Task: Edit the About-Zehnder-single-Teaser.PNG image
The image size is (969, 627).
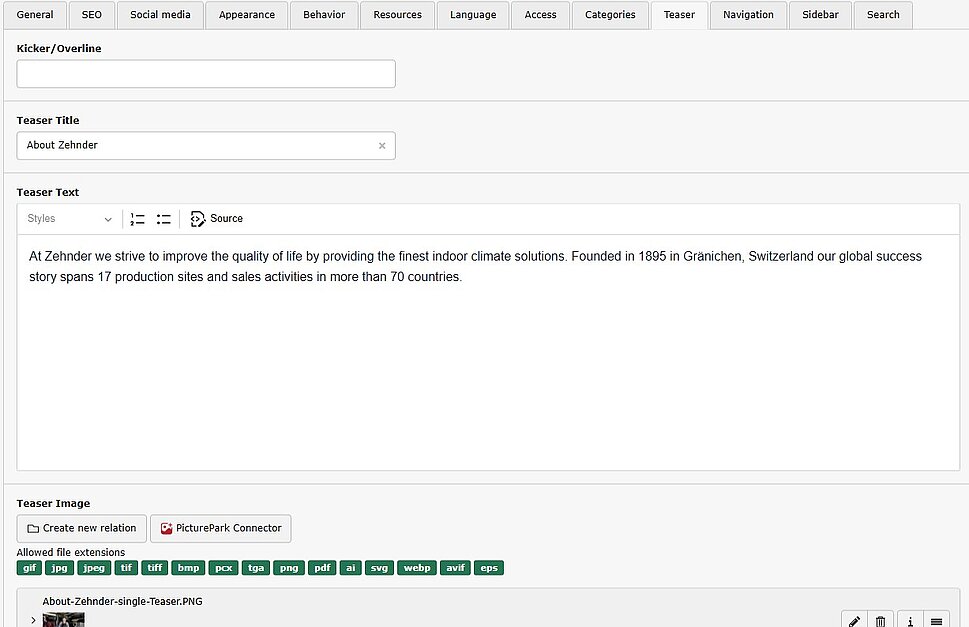Action: 854,620
